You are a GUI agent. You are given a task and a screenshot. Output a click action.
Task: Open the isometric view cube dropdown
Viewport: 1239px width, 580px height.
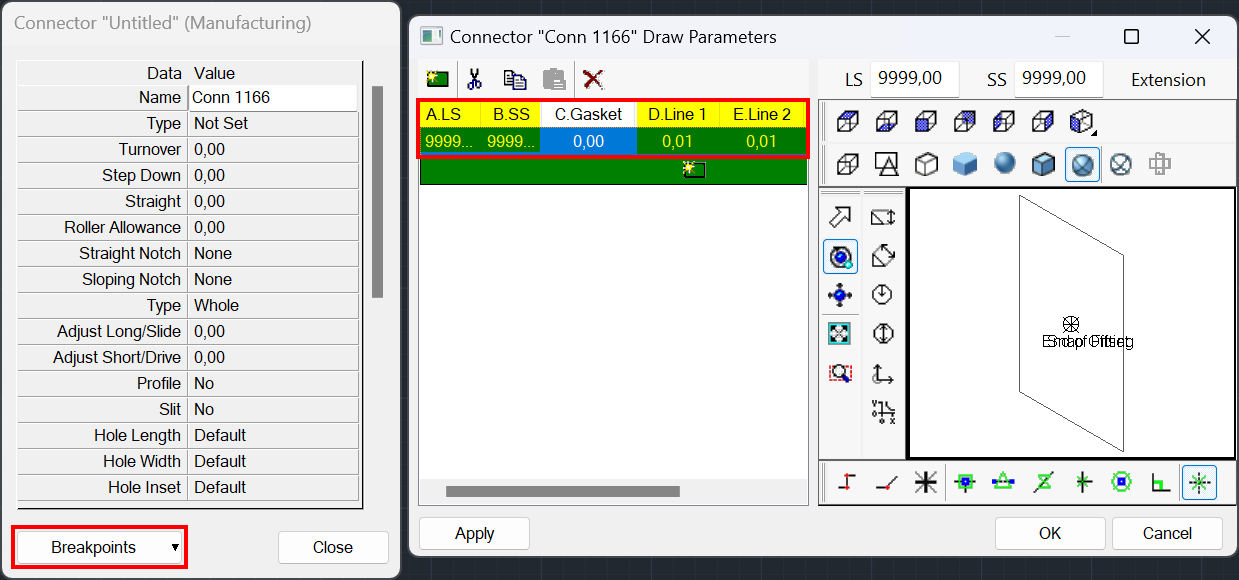pos(1082,122)
